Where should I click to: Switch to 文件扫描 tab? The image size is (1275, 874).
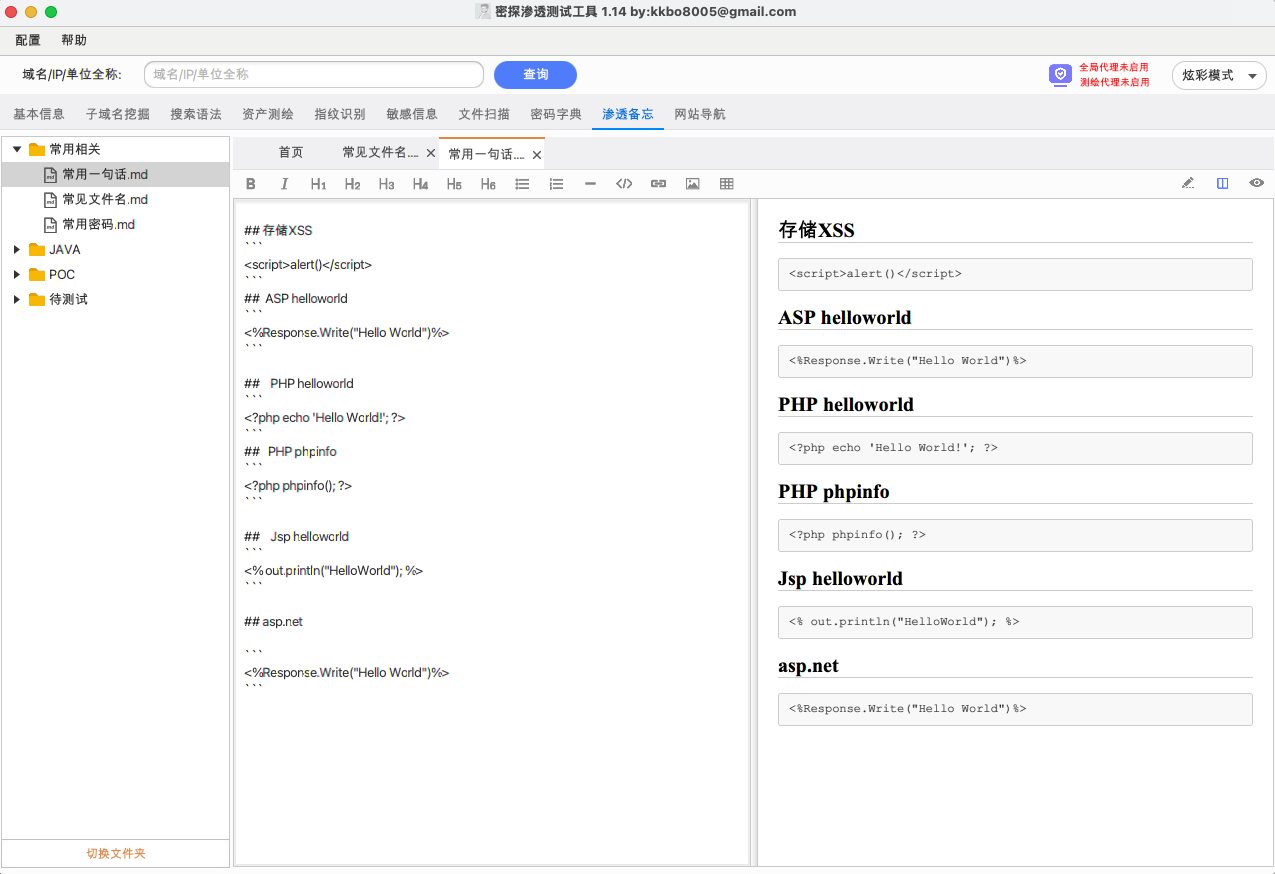tap(484, 114)
